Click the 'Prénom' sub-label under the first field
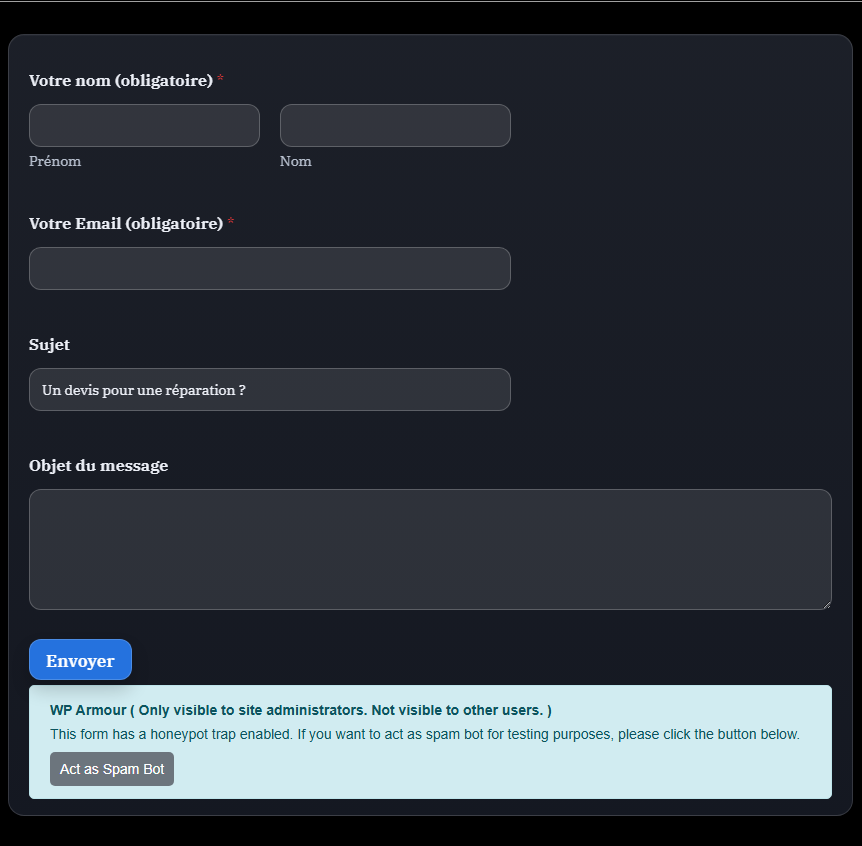Screen dimensions: 862x846 click(55, 161)
